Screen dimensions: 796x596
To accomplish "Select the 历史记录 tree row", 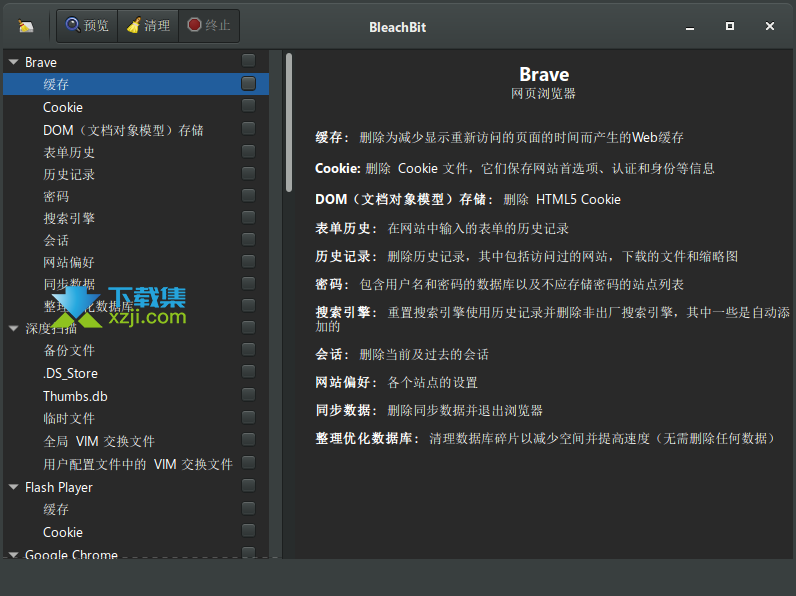I will (136, 174).
